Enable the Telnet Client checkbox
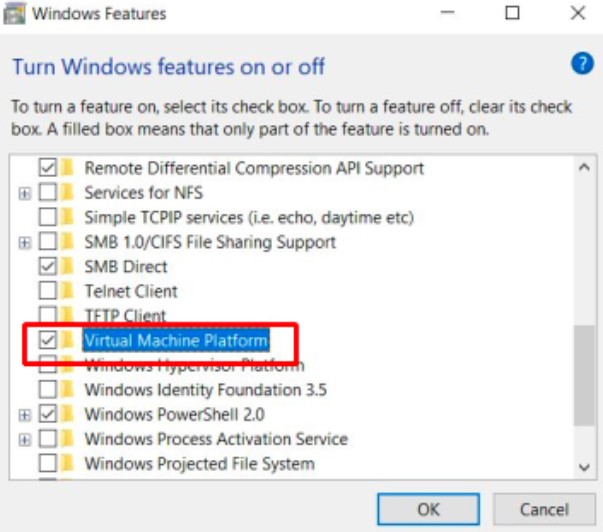Image resolution: width=603 pixels, height=532 pixels. 47,291
